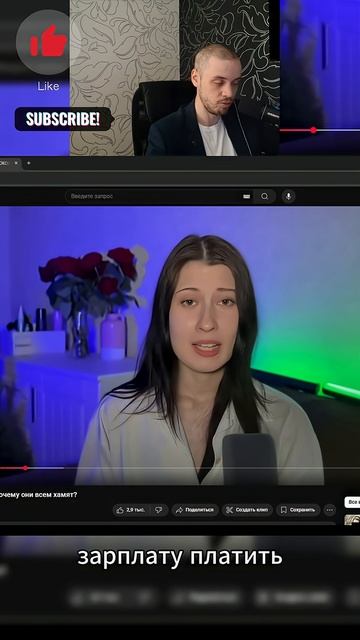Open a new browser tab with plus
Viewport: 360px width, 640px height.
[29, 163]
